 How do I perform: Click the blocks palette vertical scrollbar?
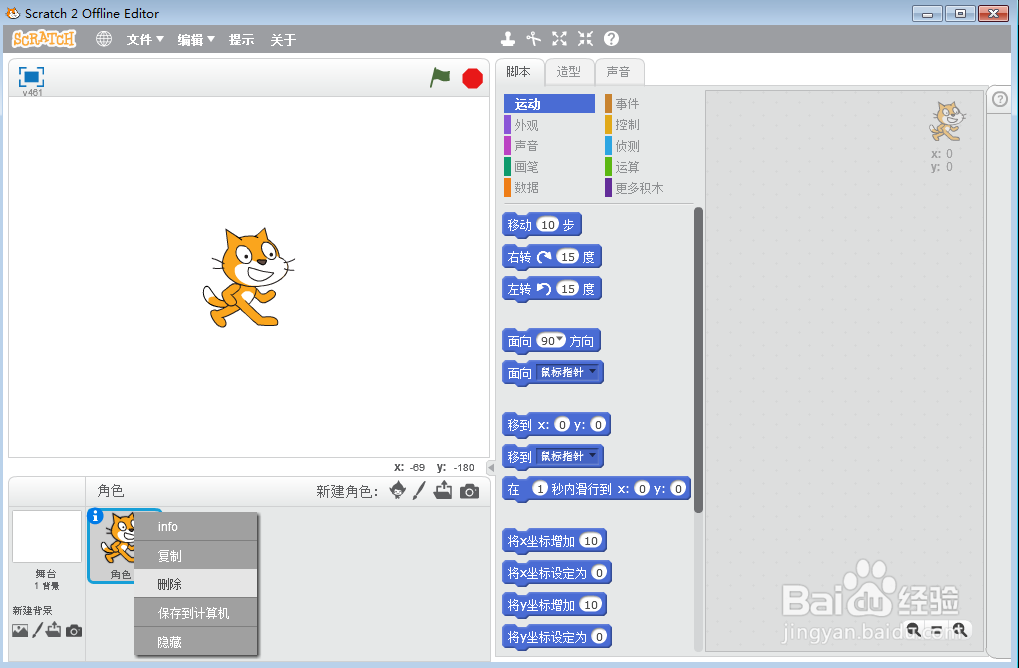[699, 359]
